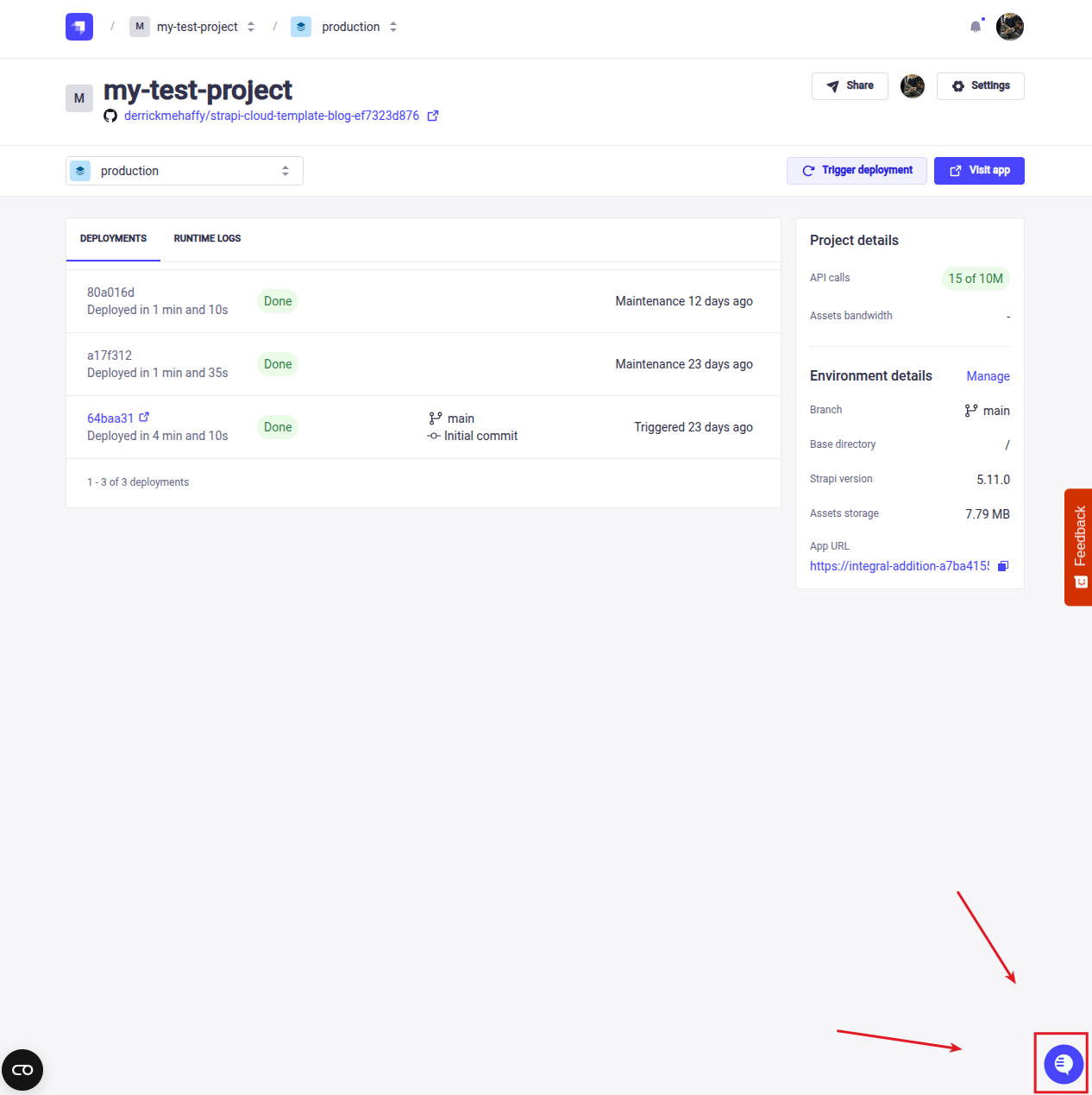Click the large M project badge
Image resolution: width=1092 pixels, height=1095 pixels.
79,98
